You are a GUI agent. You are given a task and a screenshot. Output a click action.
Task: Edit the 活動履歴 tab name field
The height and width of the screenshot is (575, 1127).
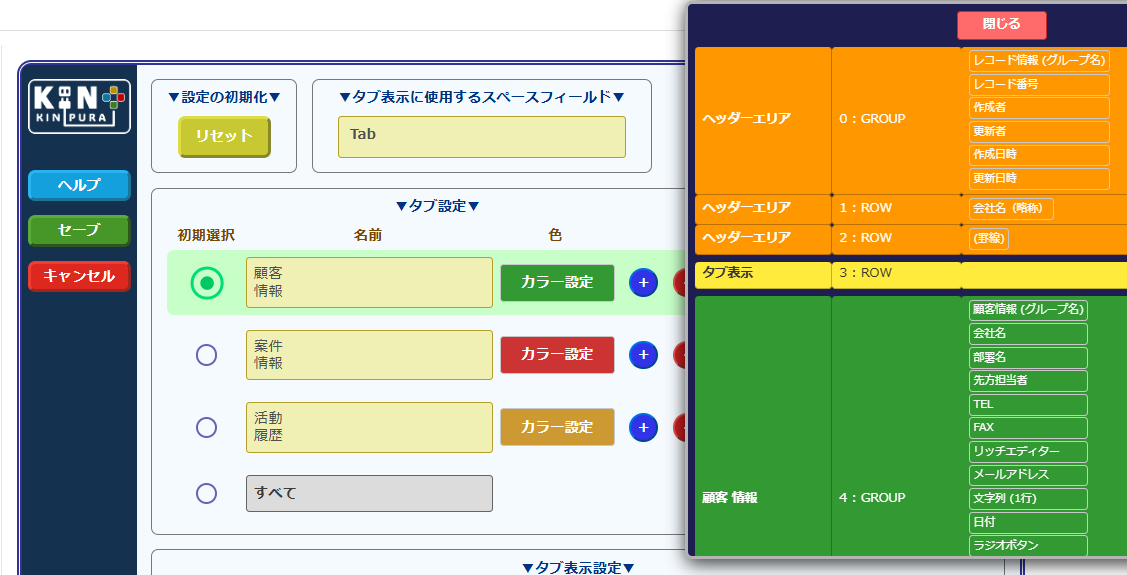369,427
